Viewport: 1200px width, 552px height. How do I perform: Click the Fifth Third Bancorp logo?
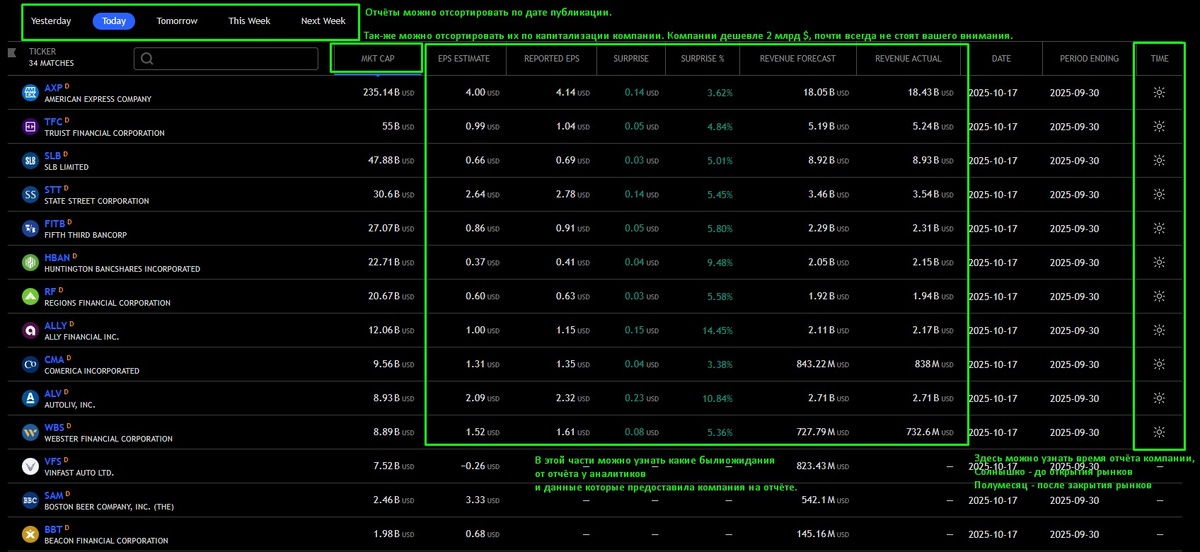click(x=30, y=229)
